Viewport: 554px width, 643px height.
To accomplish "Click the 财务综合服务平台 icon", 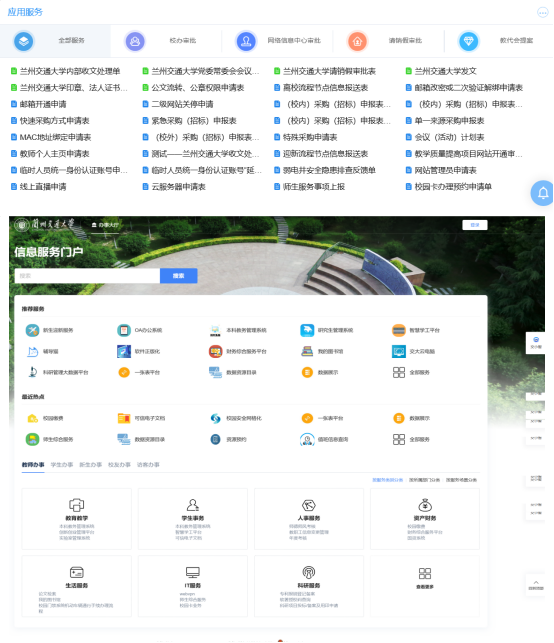I will click(x=215, y=351).
